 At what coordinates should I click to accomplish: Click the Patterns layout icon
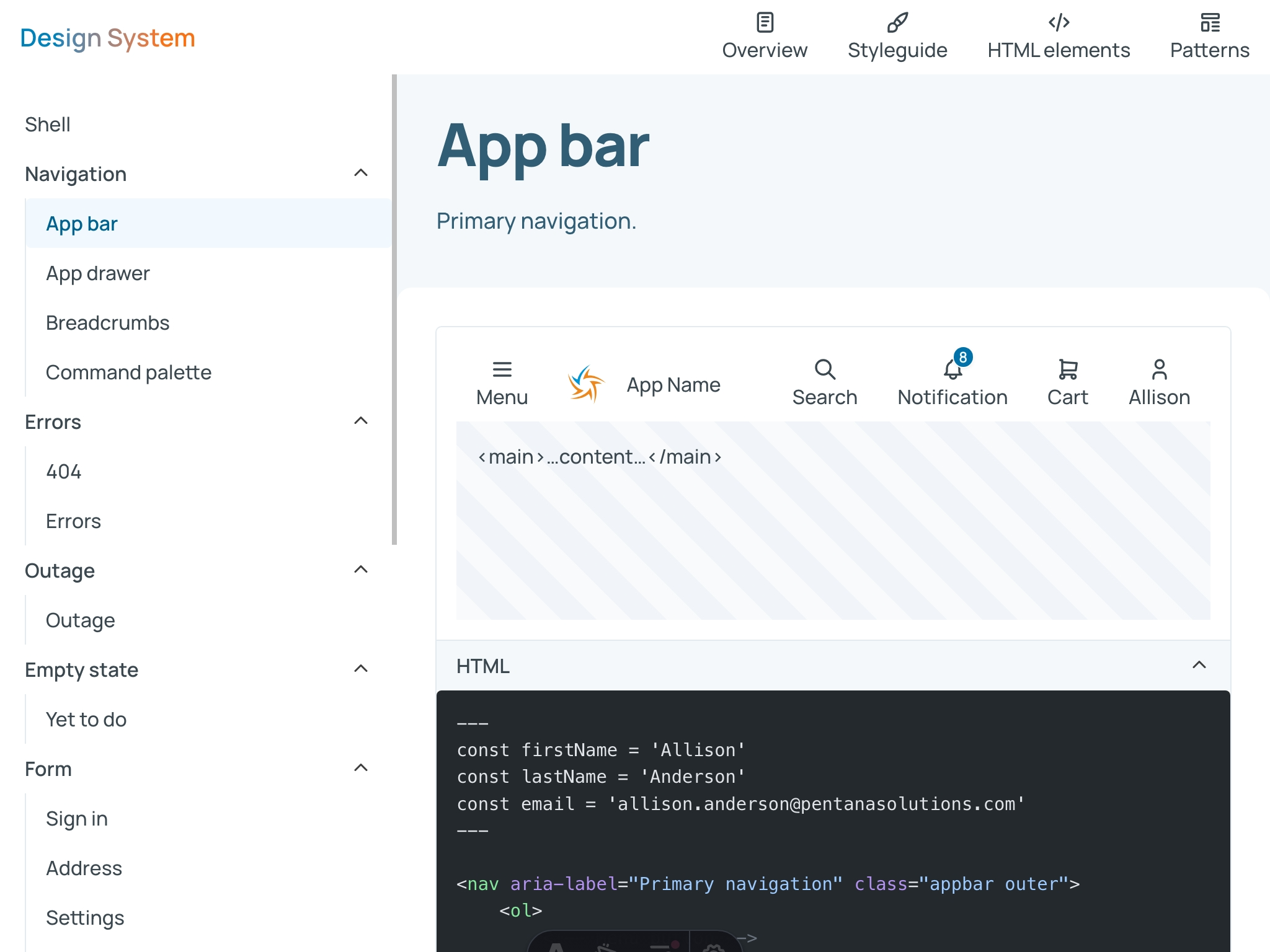click(x=1210, y=22)
